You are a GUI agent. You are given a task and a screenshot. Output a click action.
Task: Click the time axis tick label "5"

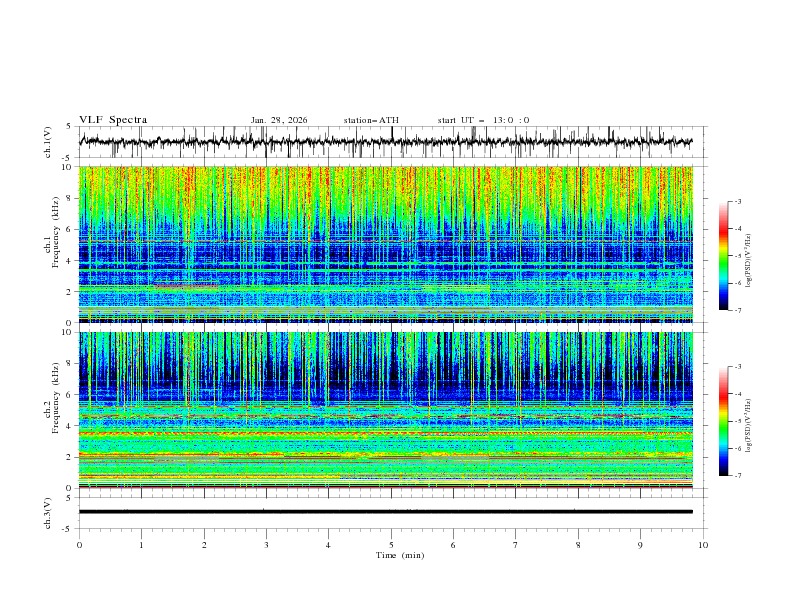pos(391,545)
